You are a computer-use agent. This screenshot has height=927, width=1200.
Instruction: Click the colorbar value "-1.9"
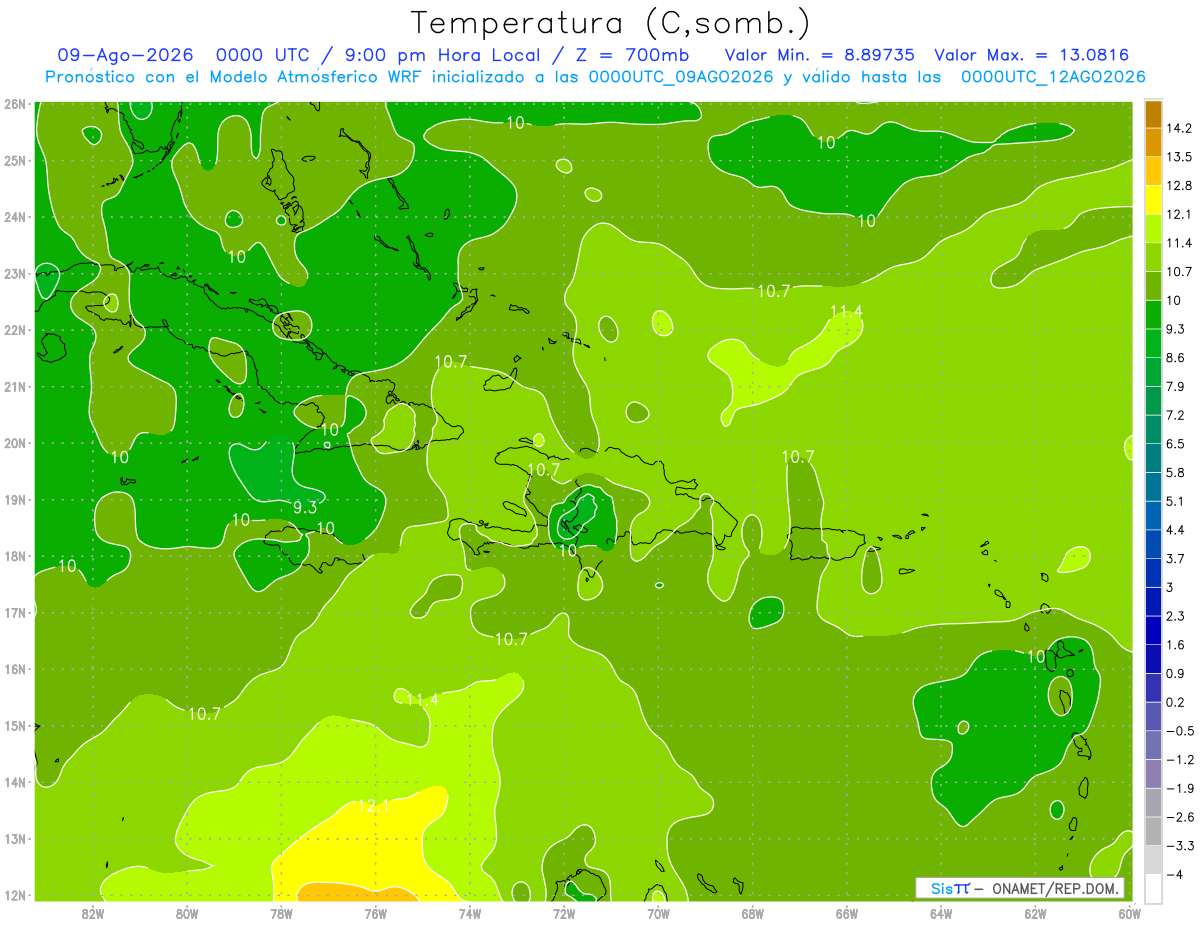tap(1179, 788)
